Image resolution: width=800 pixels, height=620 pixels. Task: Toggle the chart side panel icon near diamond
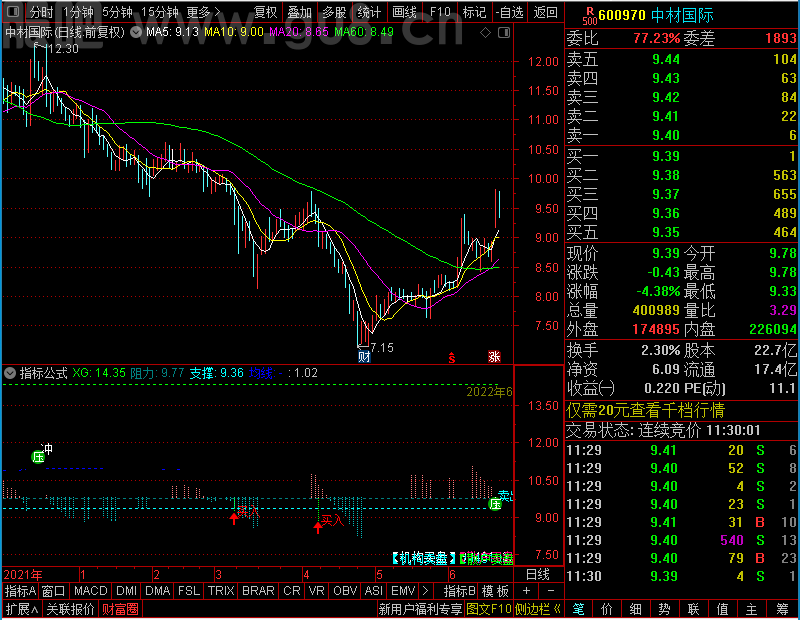coord(504,33)
